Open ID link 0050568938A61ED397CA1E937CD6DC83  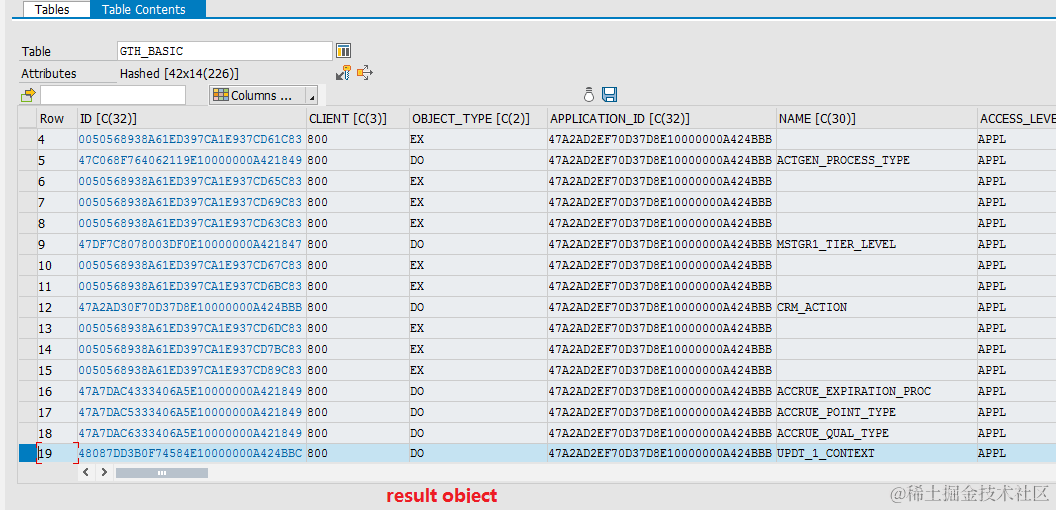tap(191, 328)
